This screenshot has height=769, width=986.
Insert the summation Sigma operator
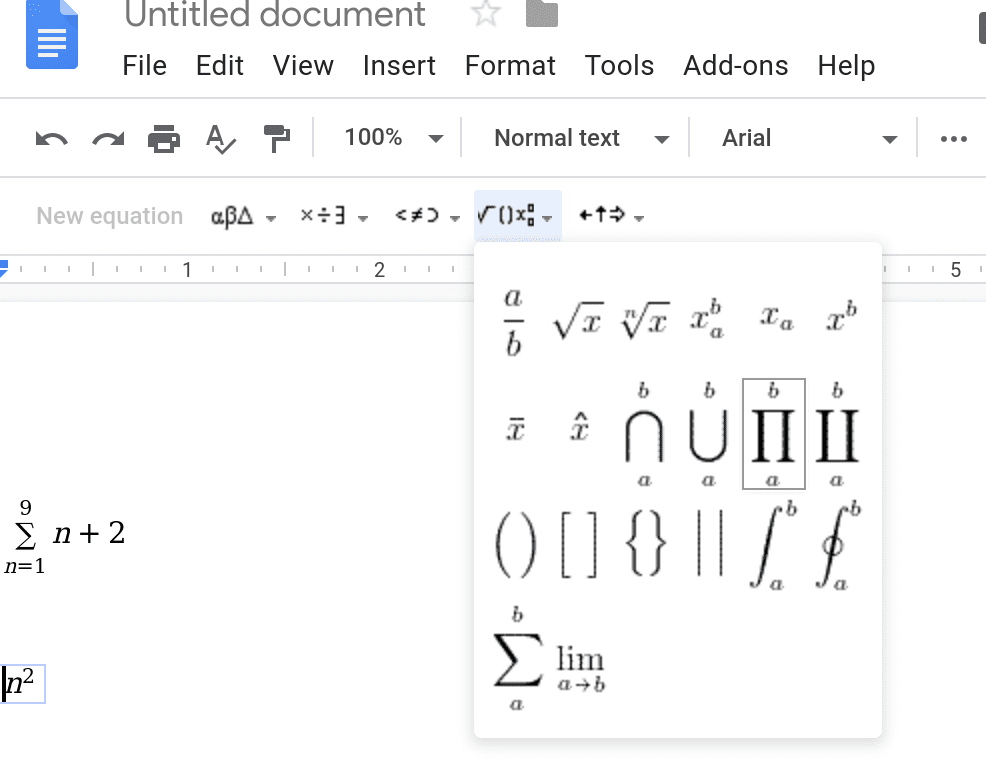point(517,660)
